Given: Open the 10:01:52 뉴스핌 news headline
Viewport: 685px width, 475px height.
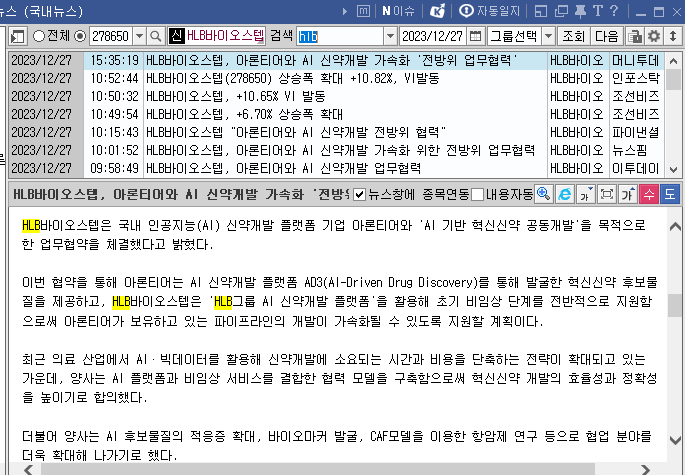Looking at the screenshot, I should pyautogui.click(x=340, y=150).
